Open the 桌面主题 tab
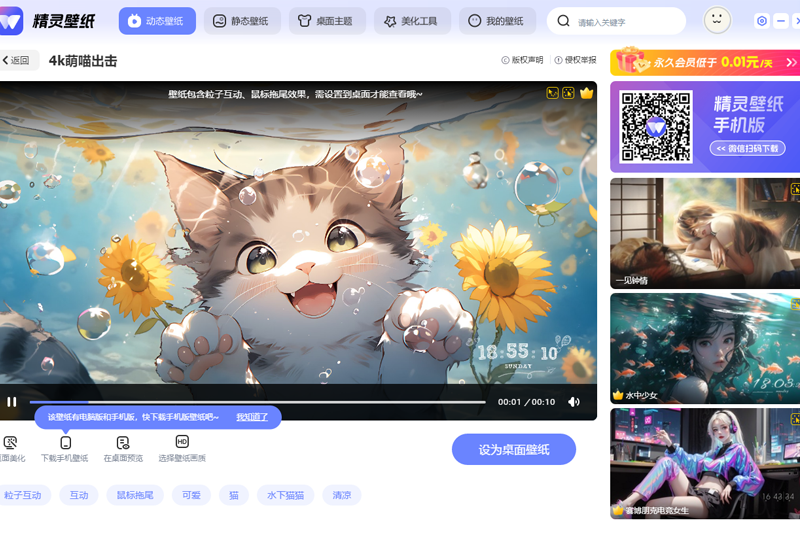 point(327,21)
